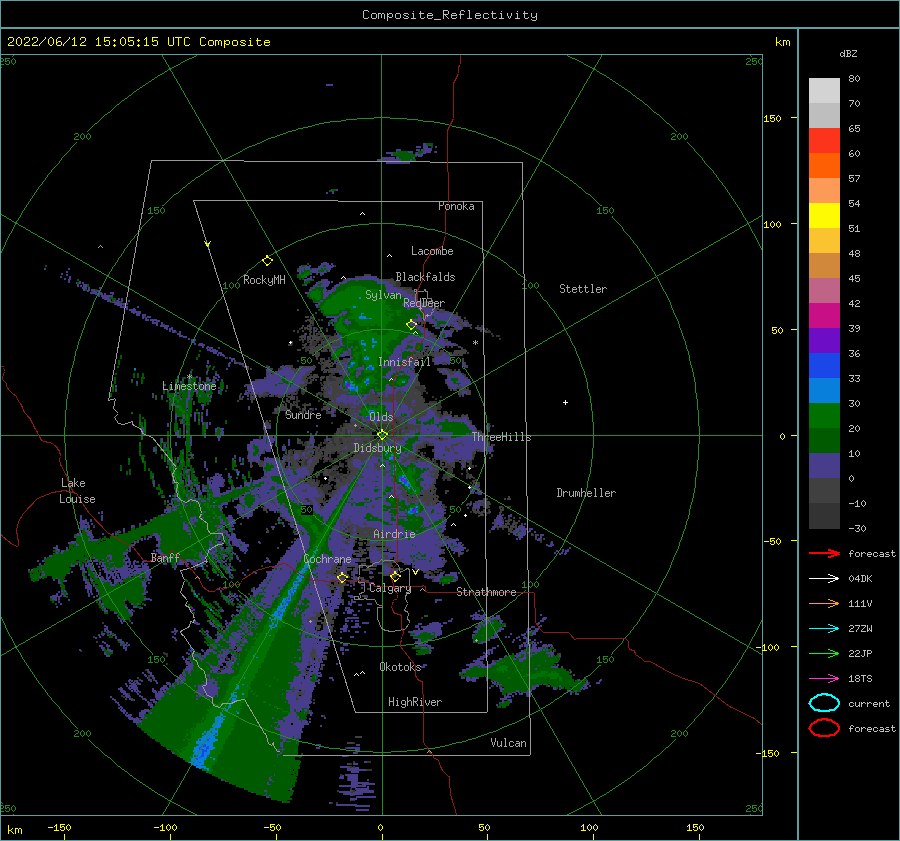Click the 04DK legend label text
This screenshot has width=900, height=841.
point(860,578)
